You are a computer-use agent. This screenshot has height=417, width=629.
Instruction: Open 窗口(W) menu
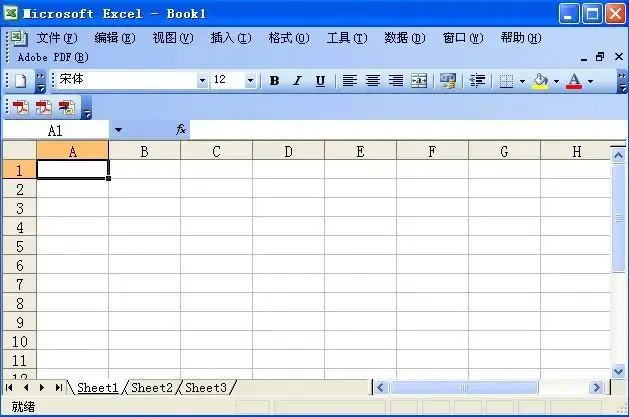point(463,38)
